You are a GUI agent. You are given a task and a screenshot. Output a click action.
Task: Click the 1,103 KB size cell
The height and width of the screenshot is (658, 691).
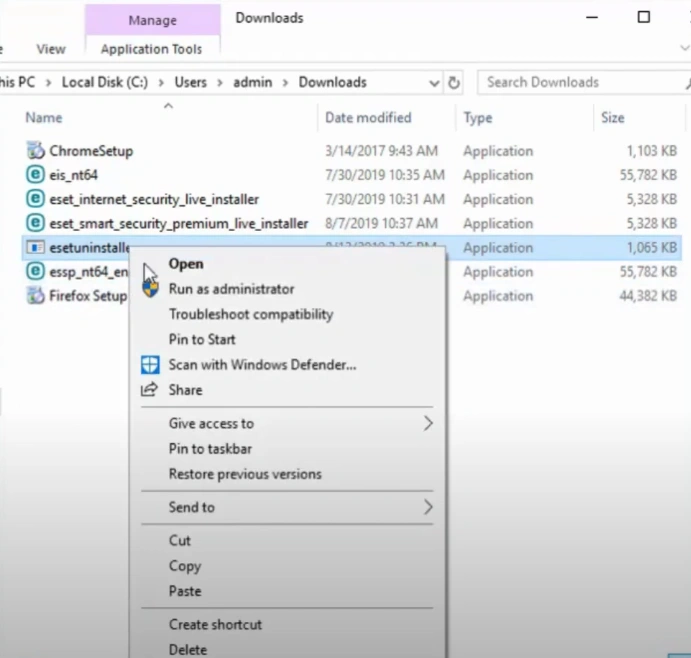coord(651,151)
